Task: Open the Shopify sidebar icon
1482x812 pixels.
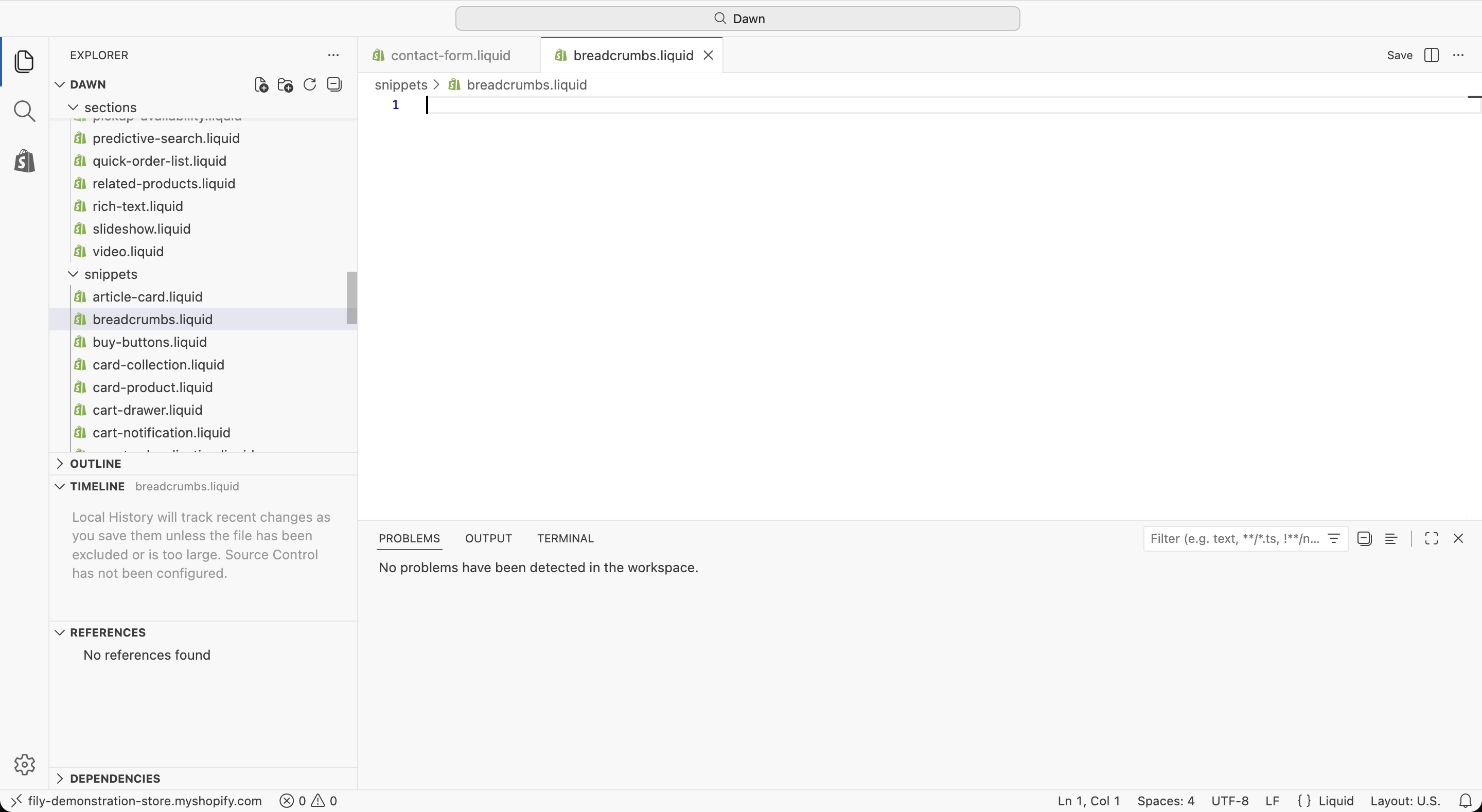Action: (24, 161)
